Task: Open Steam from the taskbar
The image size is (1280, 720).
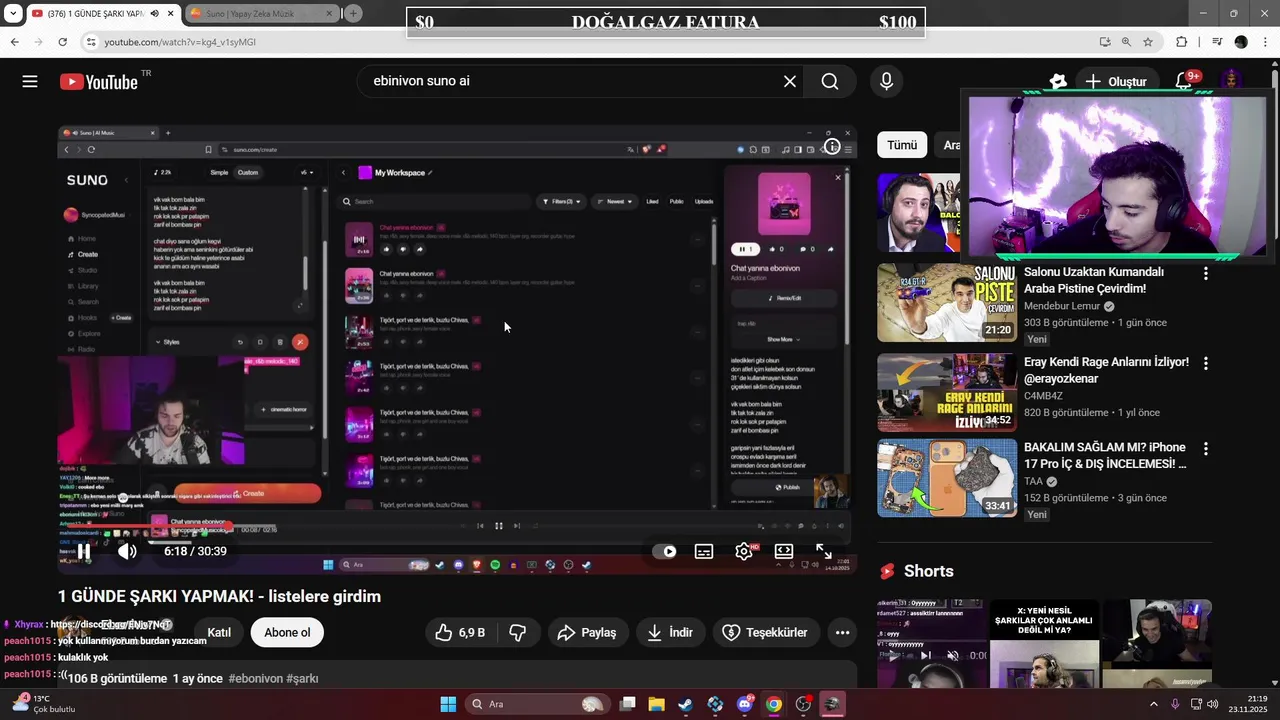Action: 685,704
